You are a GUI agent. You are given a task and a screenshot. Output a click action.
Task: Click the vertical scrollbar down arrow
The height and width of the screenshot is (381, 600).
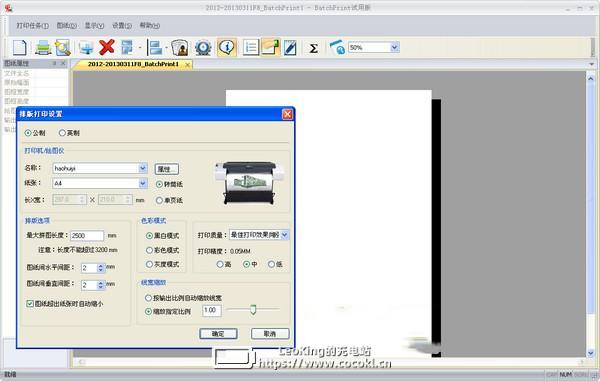591,353
